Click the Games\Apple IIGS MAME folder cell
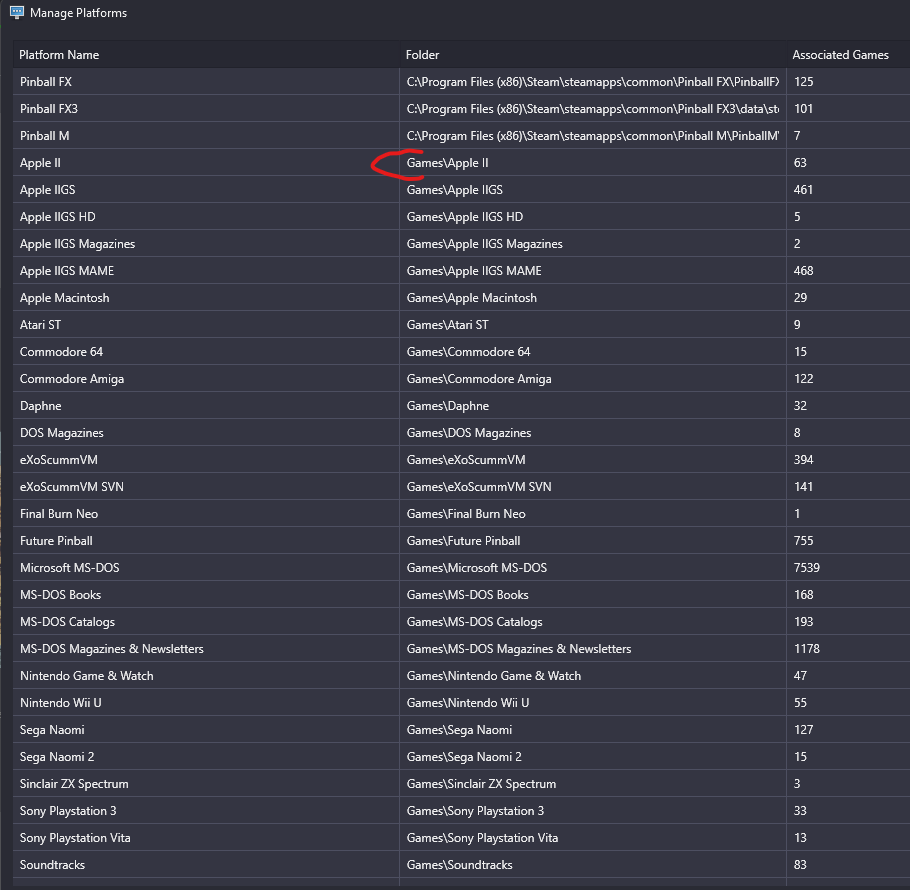This screenshot has width=910, height=890. pyautogui.click(x=593, y=270)
